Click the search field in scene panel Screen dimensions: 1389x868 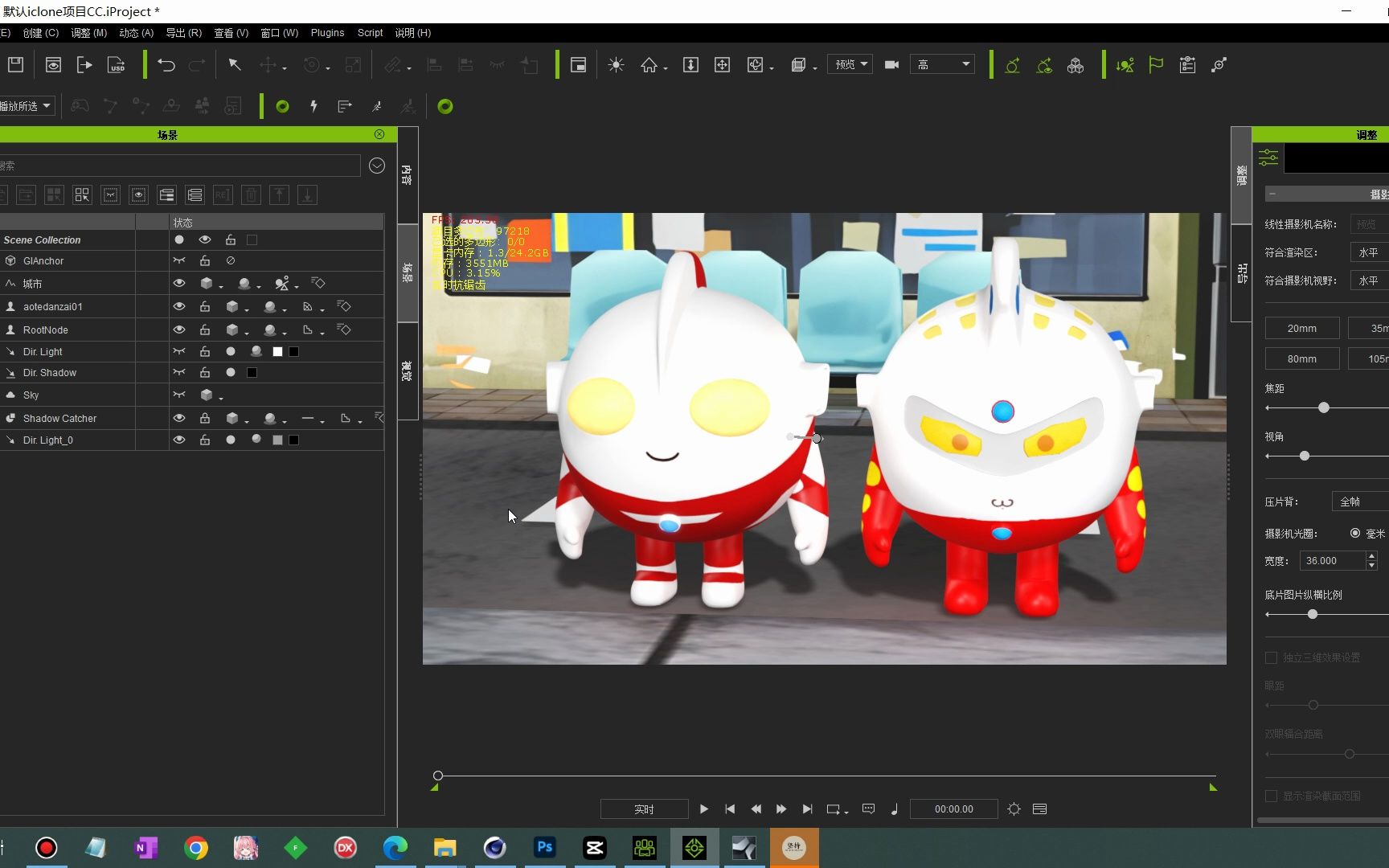(x=180, y=166)
